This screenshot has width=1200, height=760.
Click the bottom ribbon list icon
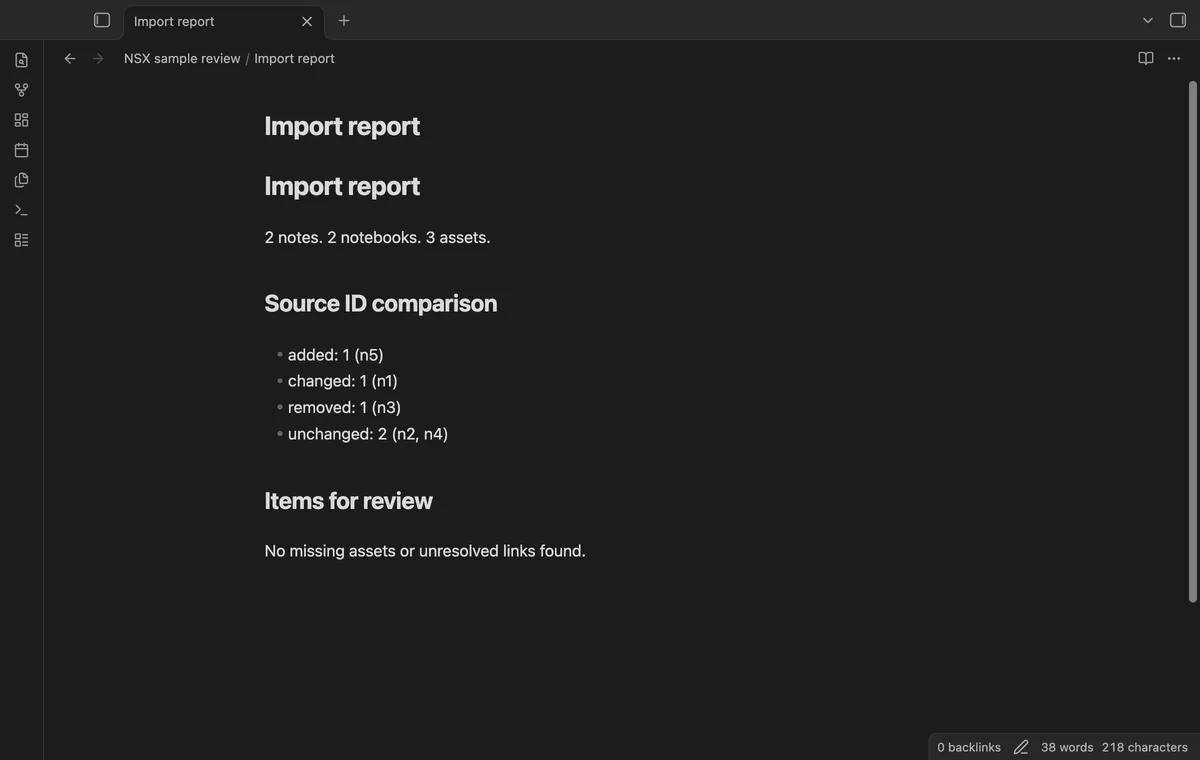[x=21, y=240]
